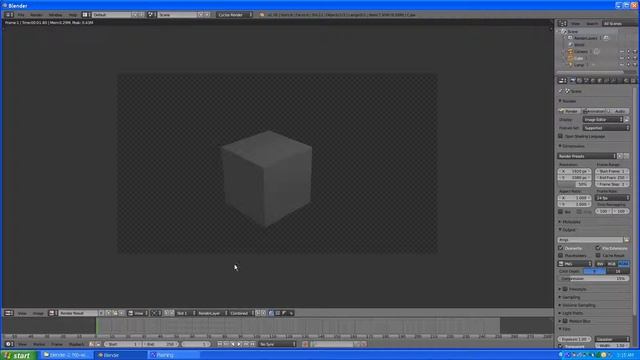Open the Feature Set Supported dropdown
640x360 pixels.
(x=606, y=128)
